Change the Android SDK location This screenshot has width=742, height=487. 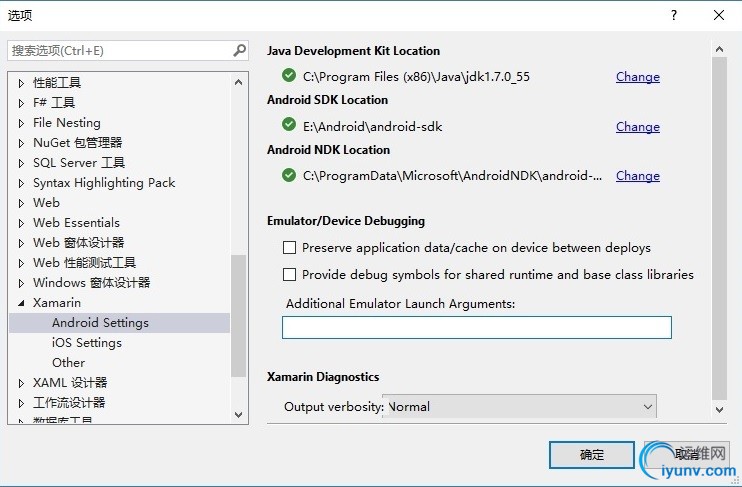point(637,127)
